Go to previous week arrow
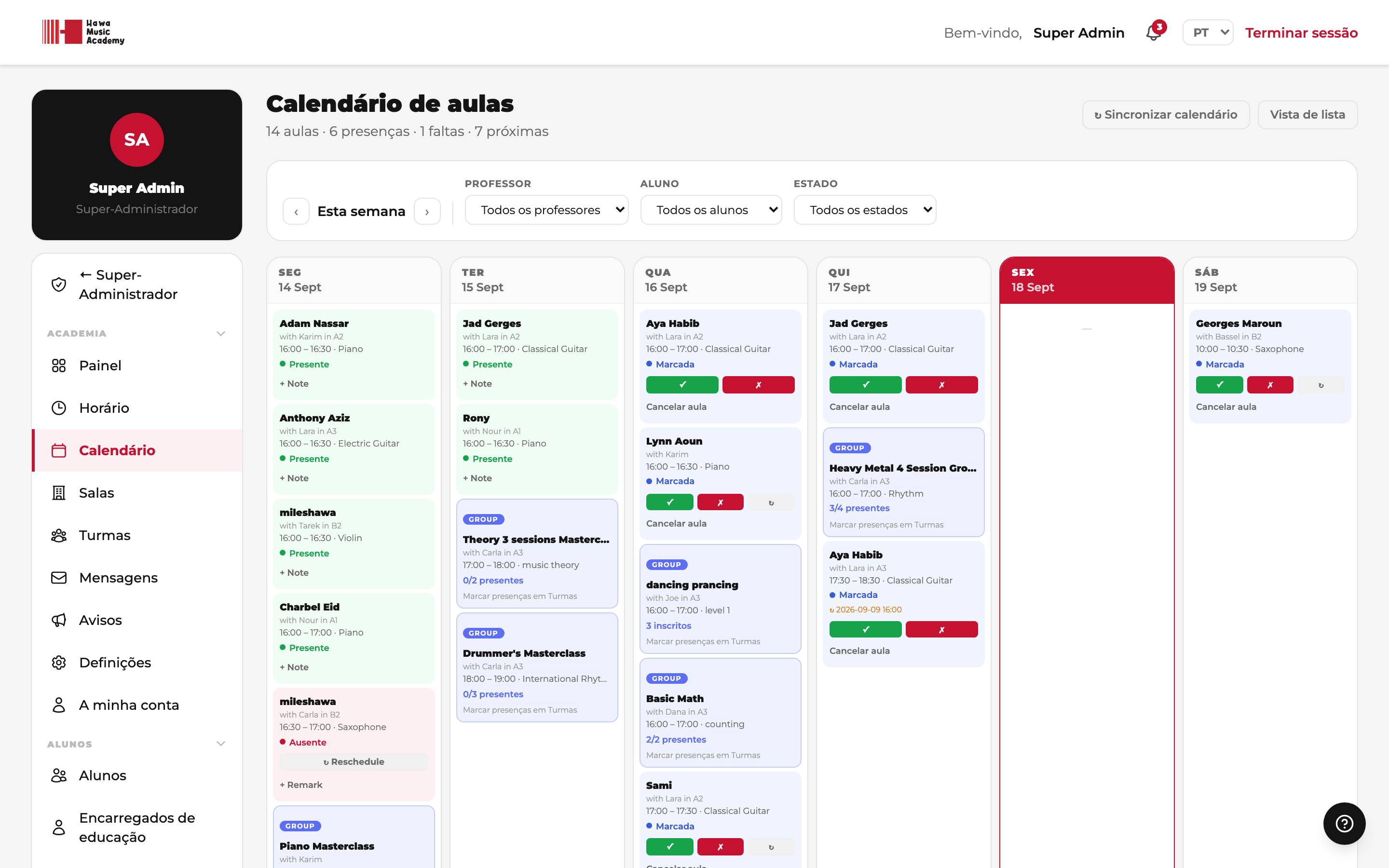1389x868 pixels. point(296,211)
